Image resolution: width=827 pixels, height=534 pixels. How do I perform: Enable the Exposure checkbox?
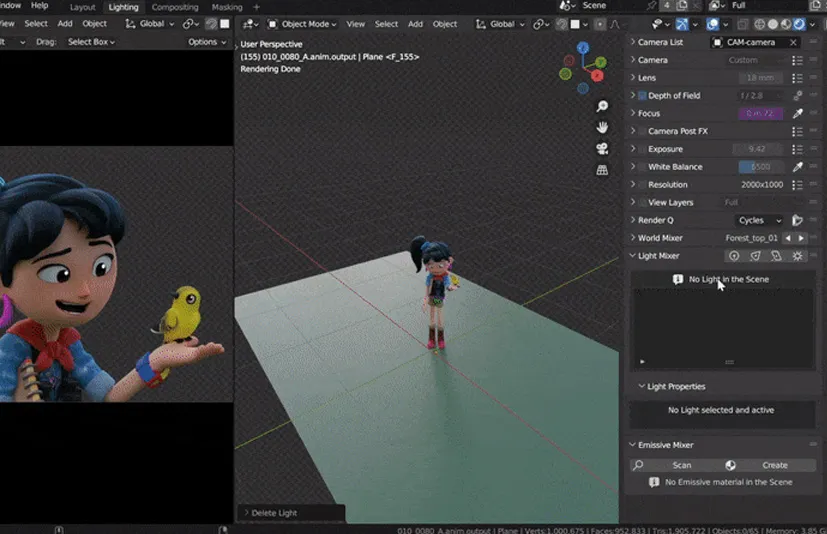pos(642,149)
